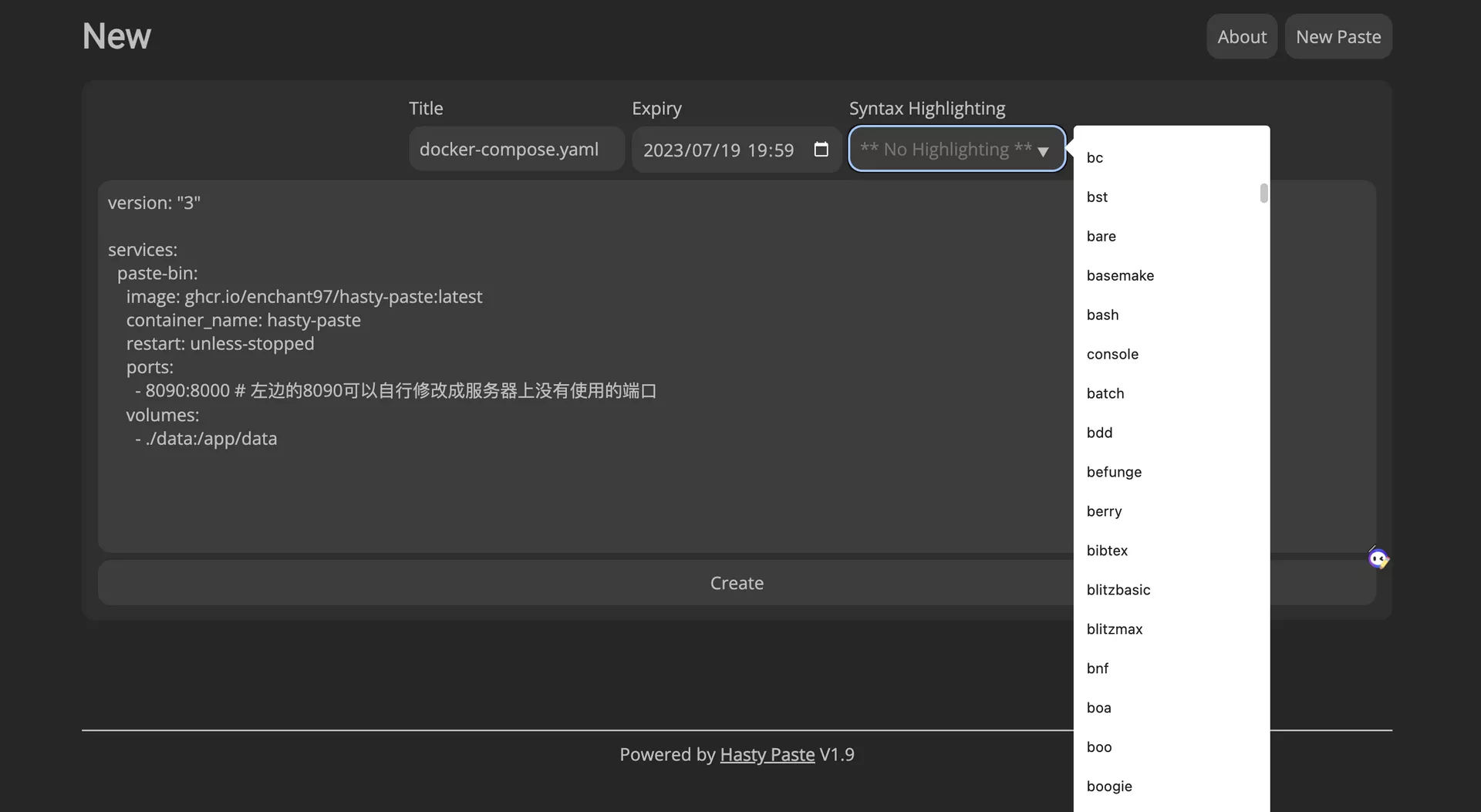Viewport: 1481px width, 812px height.
Task: Select boogie syntax option
Action: click(x=1109, y=787)
